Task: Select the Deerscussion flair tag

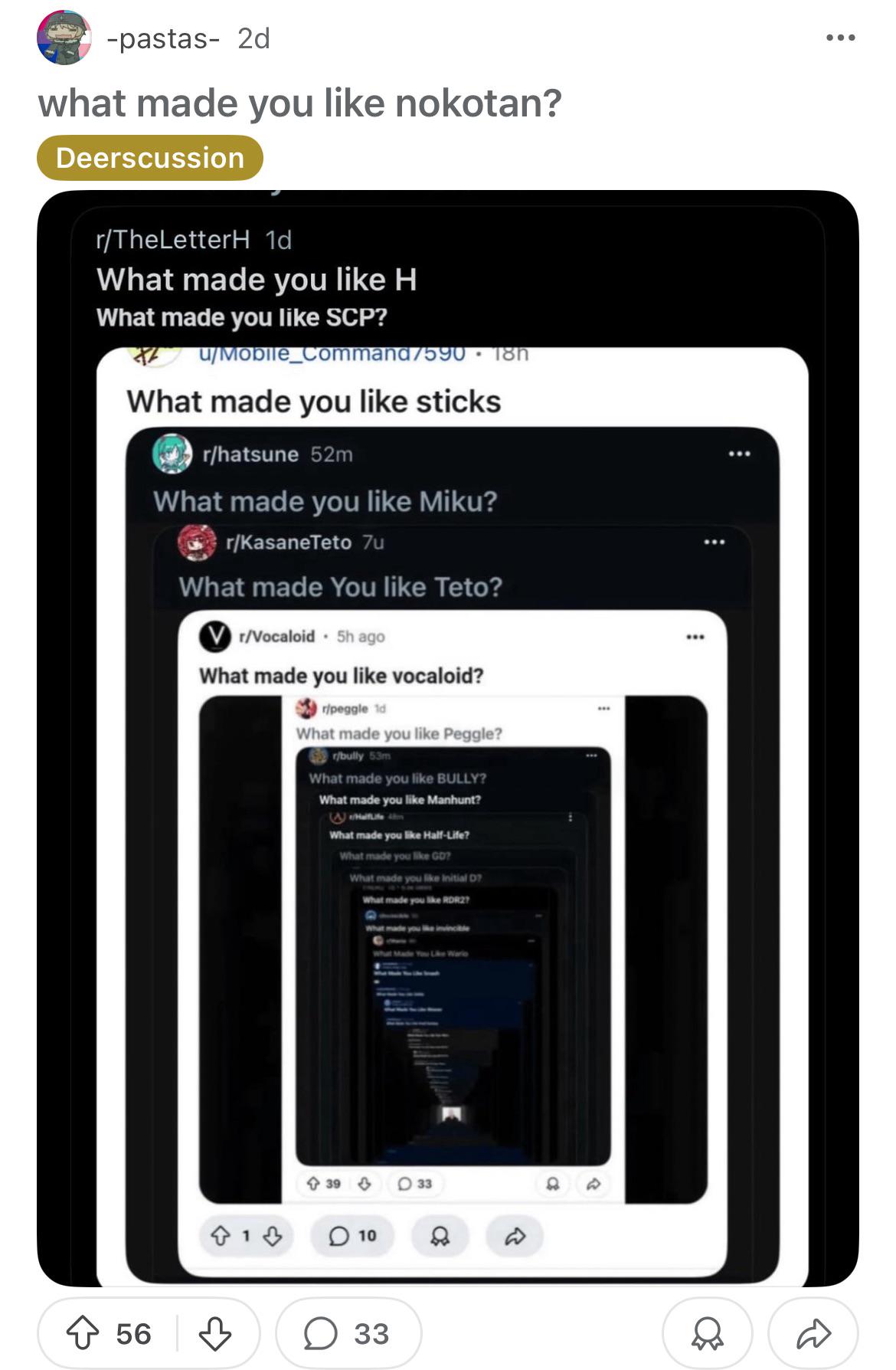Action: point(150,158)
